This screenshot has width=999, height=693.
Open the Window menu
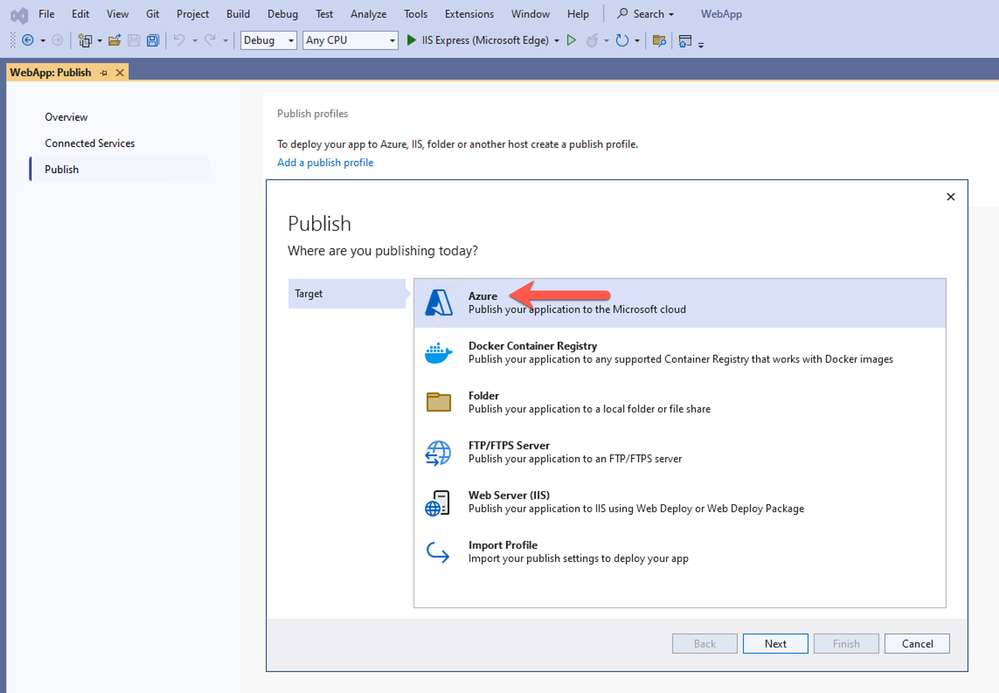pos(530,14)
